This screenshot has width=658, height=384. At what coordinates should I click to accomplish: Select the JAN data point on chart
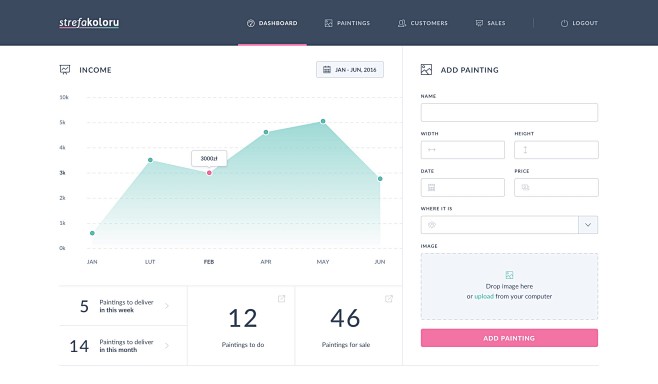[x=92, y=233]
